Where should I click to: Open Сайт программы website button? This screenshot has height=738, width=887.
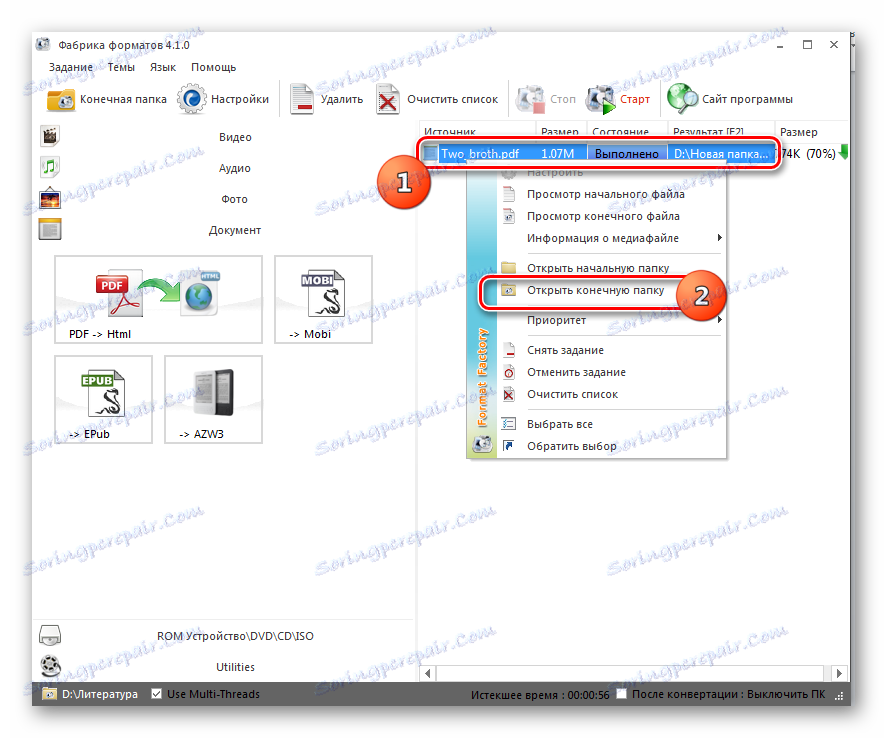coord(730,100)
